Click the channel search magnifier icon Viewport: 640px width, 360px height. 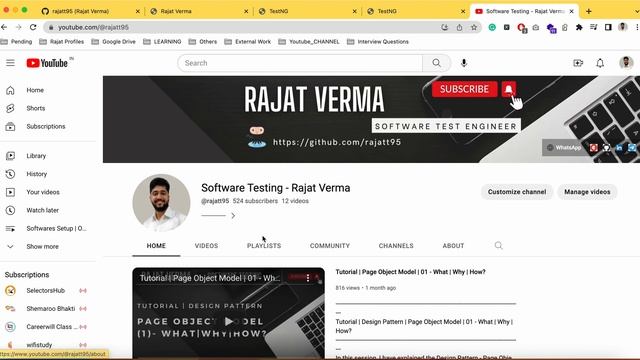pos(498,245)
